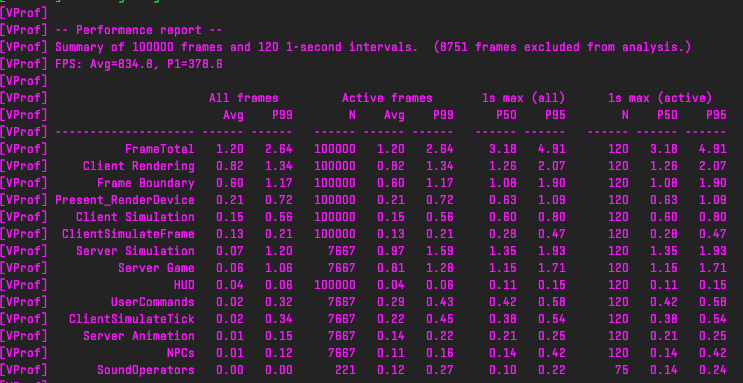Click Server Animation's All frames P99 value 0.15
Image resolution: width=743 pixels, height=383 pixels.
[279, 336]
